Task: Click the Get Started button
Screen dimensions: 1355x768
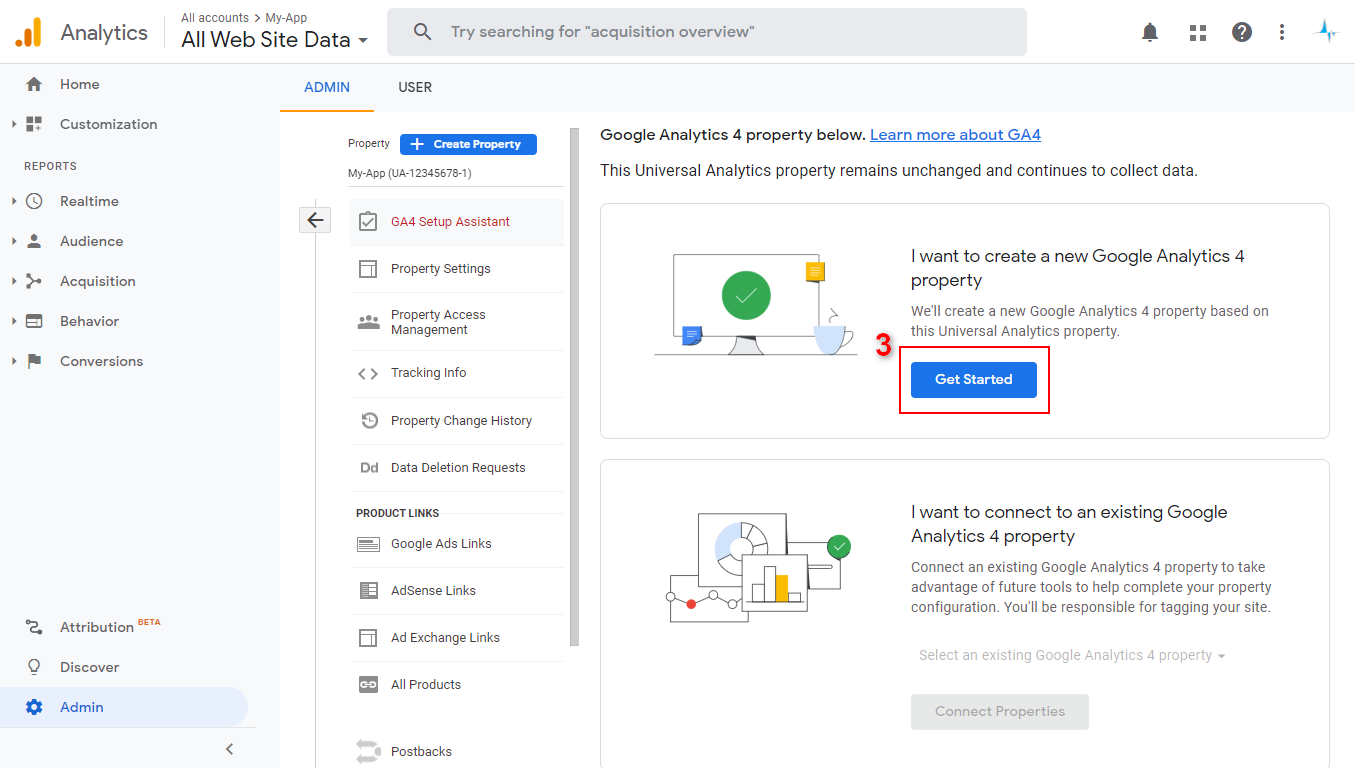Action: coord(974,380)
